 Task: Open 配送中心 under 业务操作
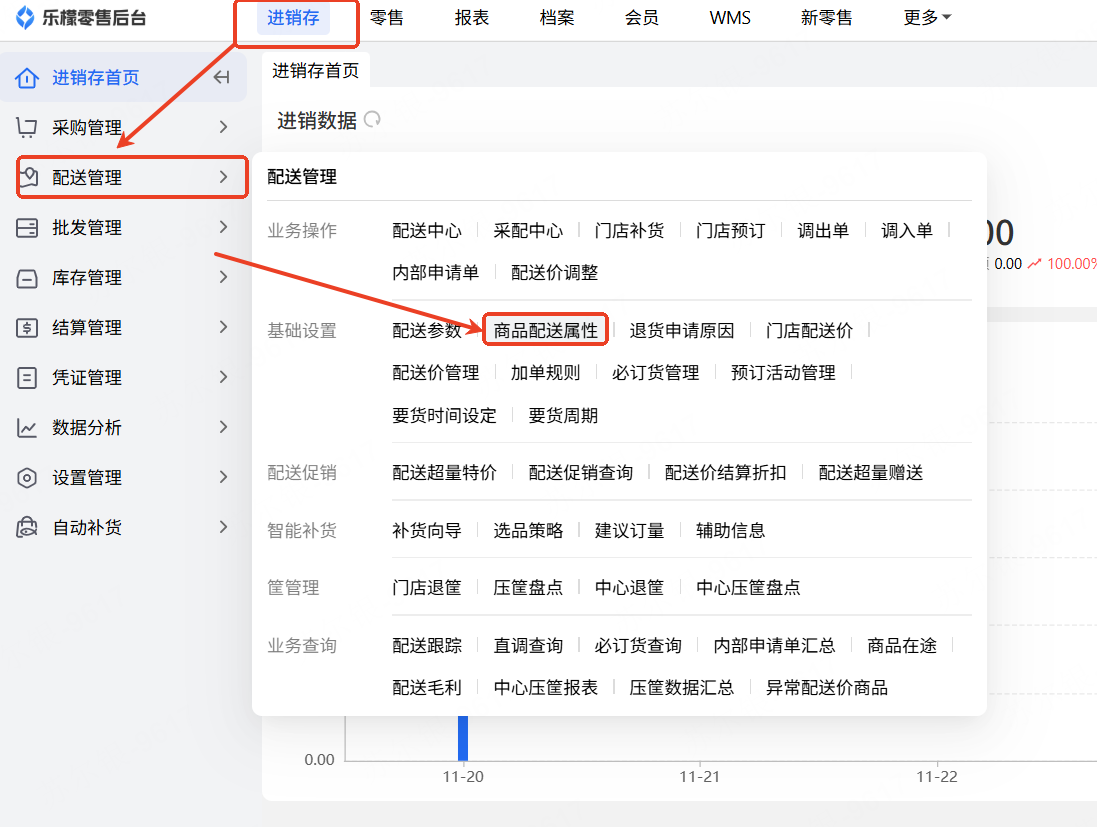coord(427,230)
